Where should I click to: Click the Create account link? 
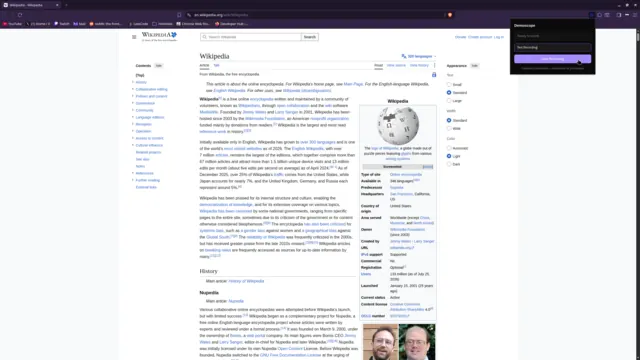480,37
